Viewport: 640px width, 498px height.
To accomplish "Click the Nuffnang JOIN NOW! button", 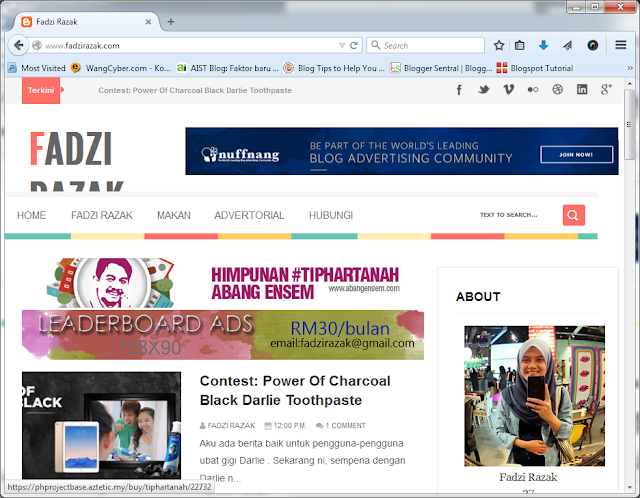I will pos(576,155).
